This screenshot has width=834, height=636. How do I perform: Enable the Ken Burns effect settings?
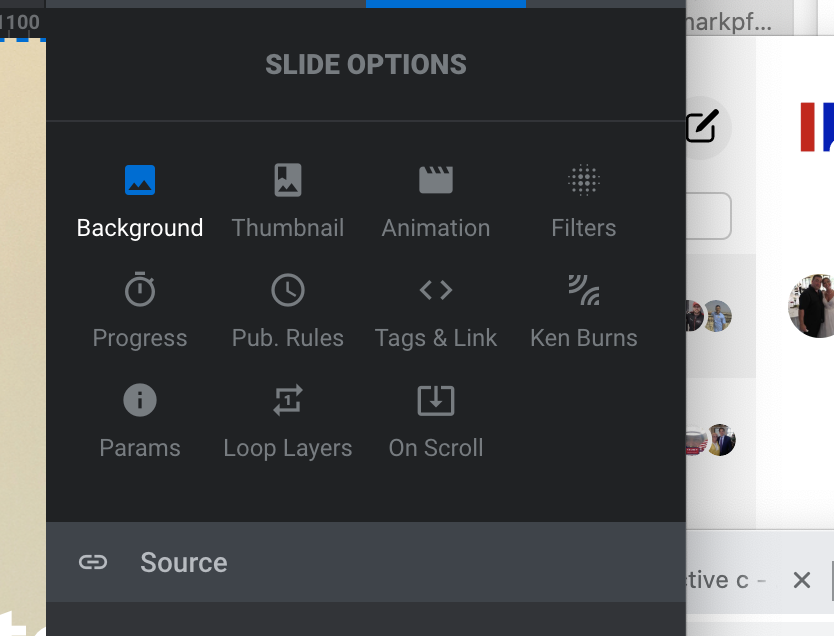point(584,310)
